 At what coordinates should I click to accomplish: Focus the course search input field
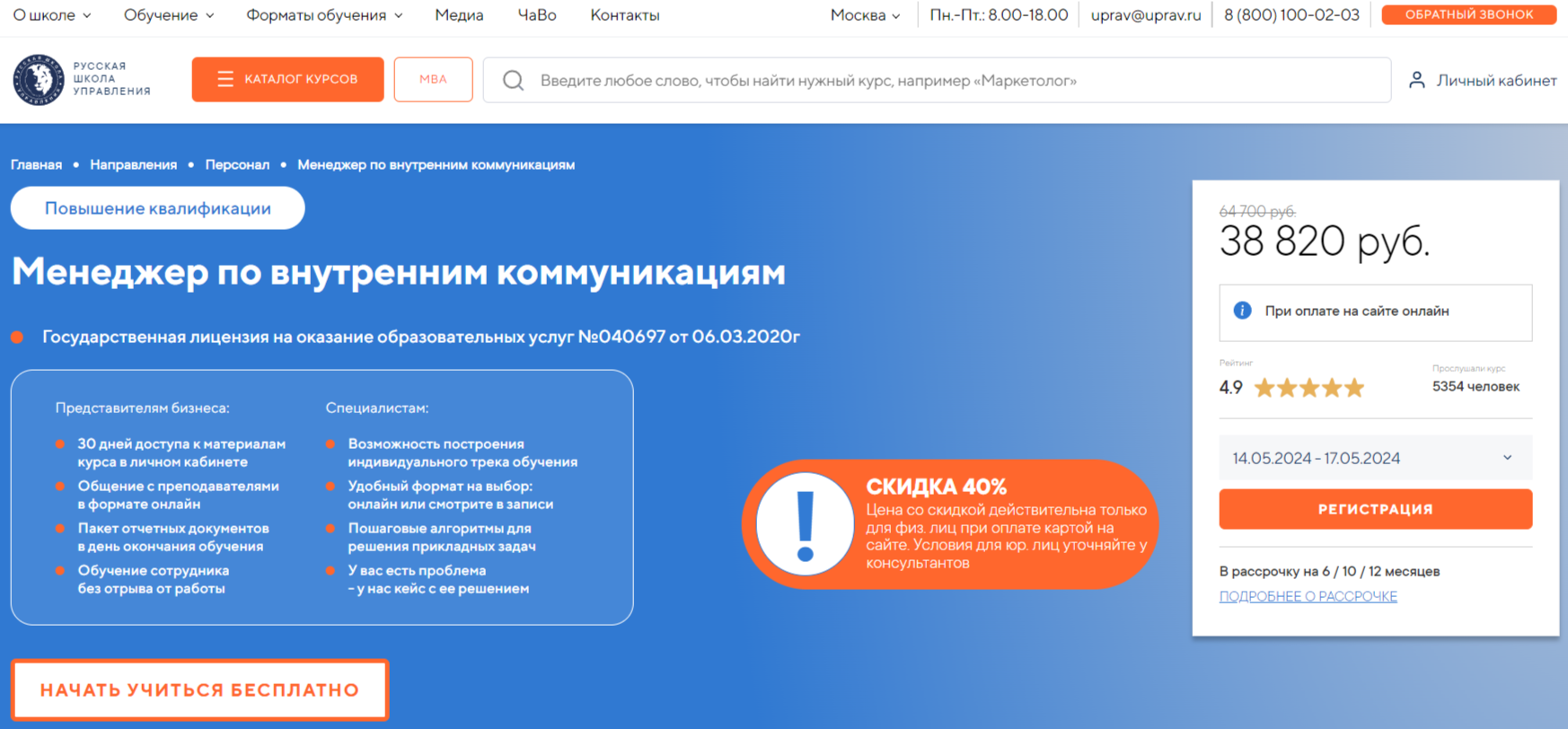click(x=937, y=80)
